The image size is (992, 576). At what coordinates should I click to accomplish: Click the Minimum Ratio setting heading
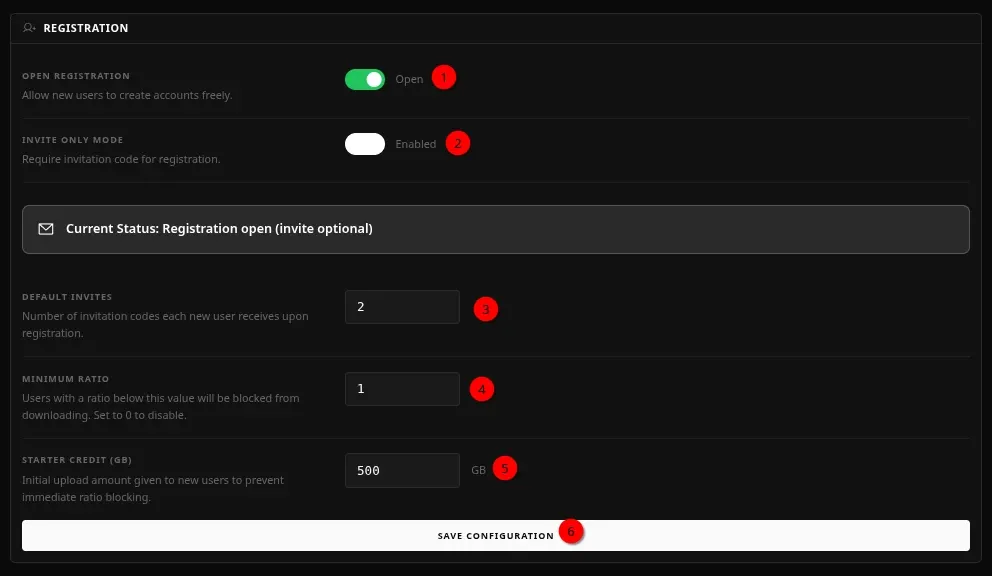point(66,379)
